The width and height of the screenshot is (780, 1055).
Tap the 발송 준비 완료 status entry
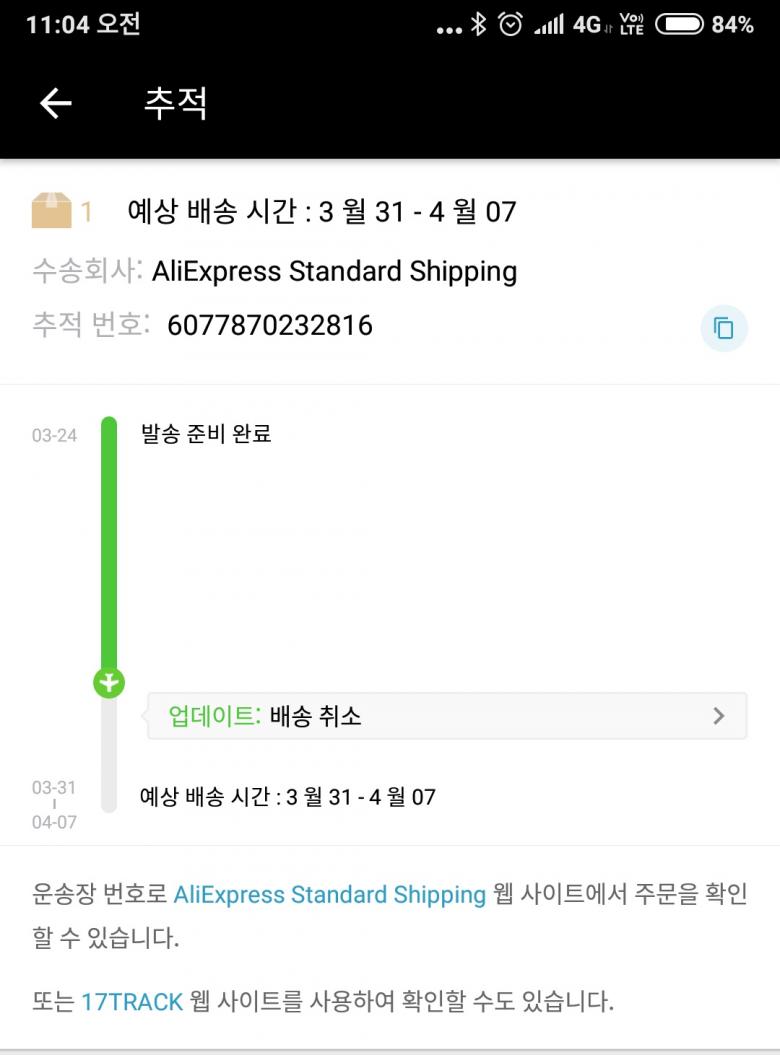tap(207, 434)
